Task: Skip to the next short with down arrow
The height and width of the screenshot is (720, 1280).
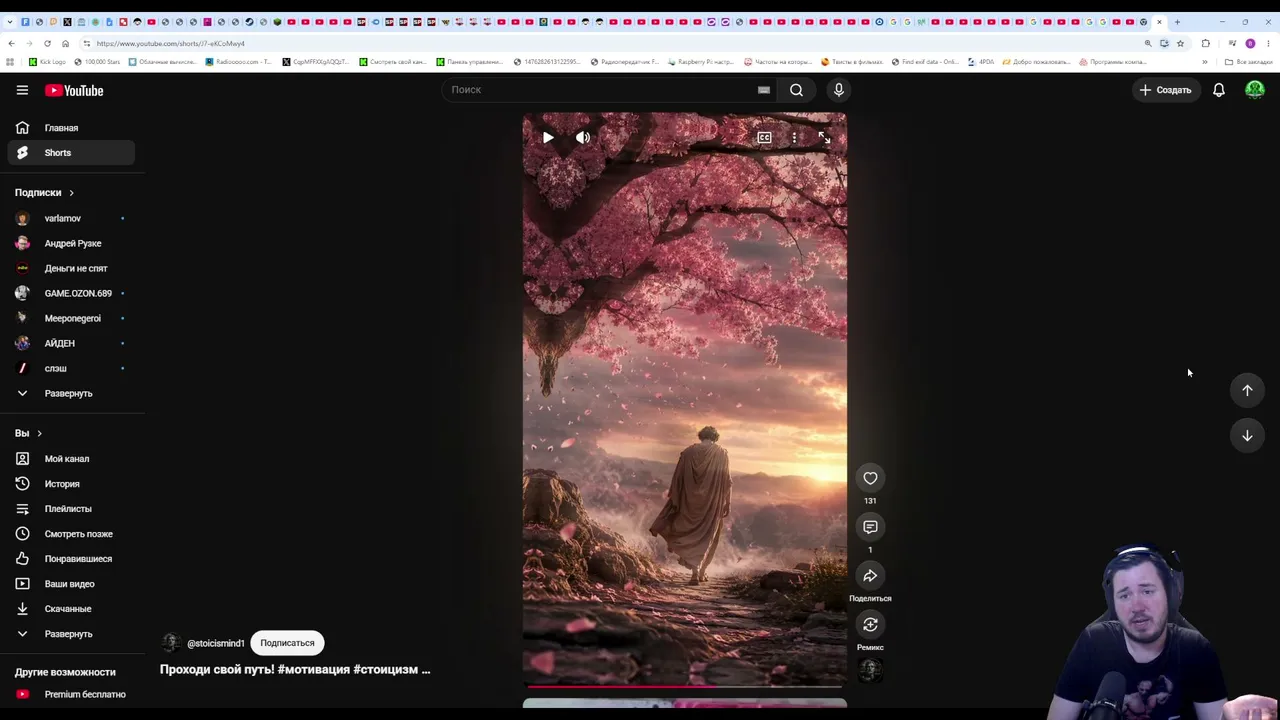Action: pos(1247,435)
